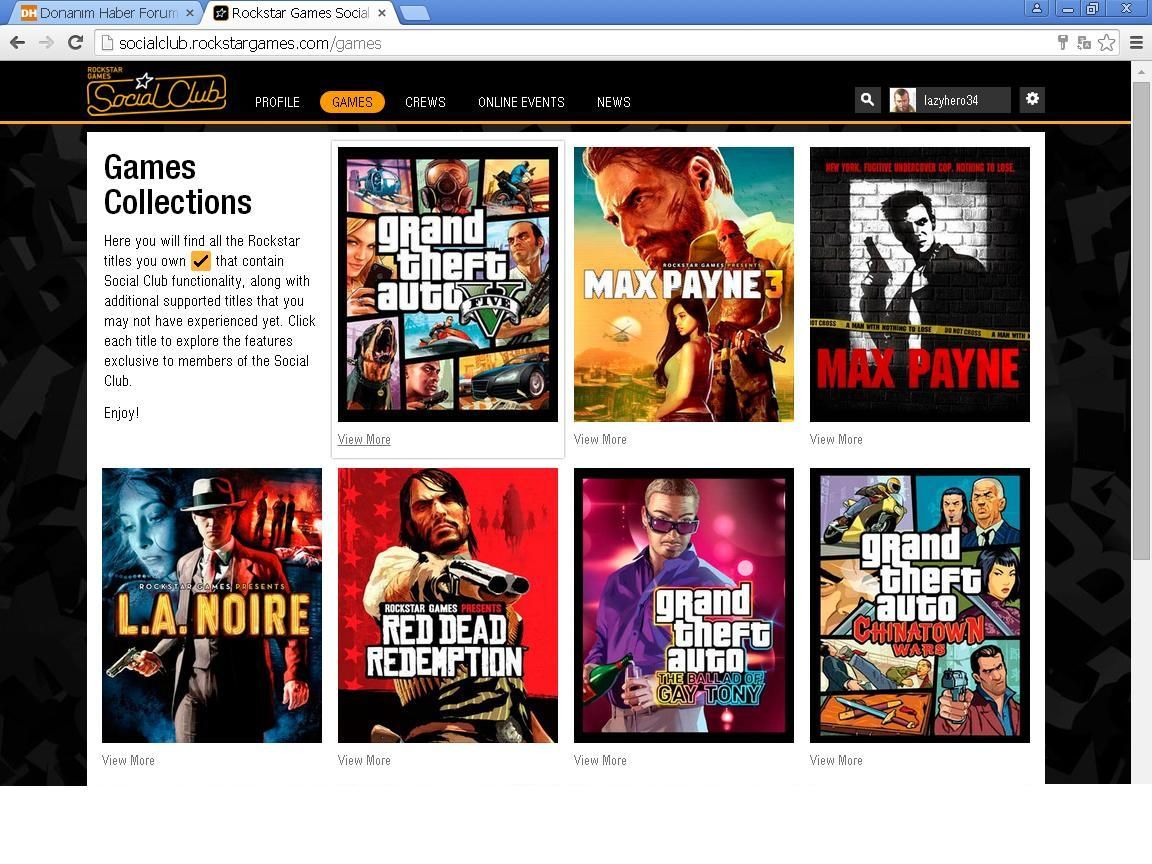Viewport: 1152px width, 864px height.
Task: Click the saved-password key icon in address bar
Action: tap(1062, 43)
